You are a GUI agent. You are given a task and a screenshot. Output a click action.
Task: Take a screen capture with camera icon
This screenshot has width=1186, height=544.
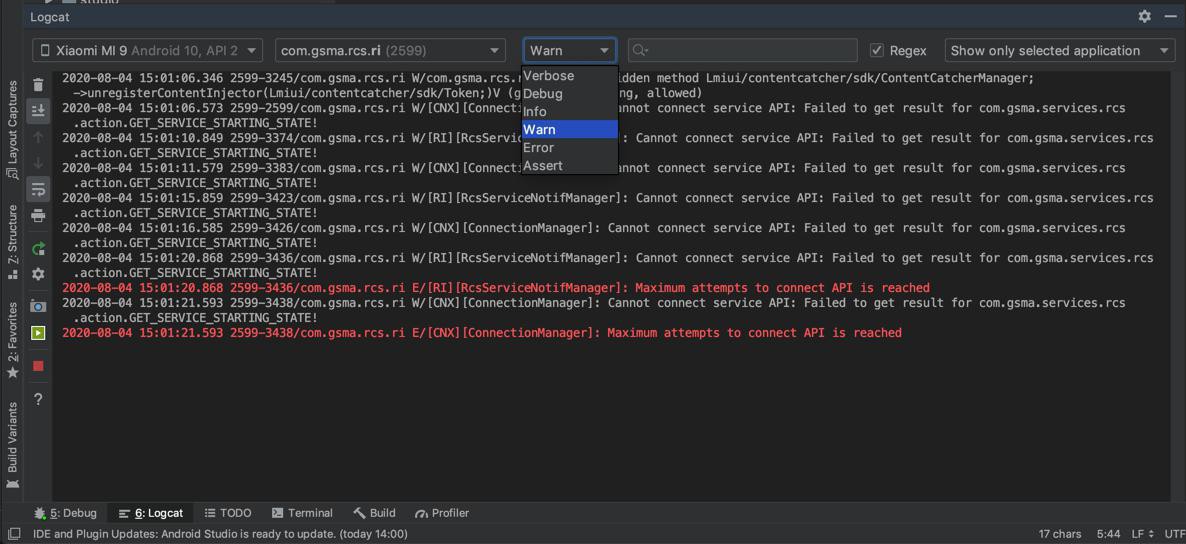pos(38,306)
